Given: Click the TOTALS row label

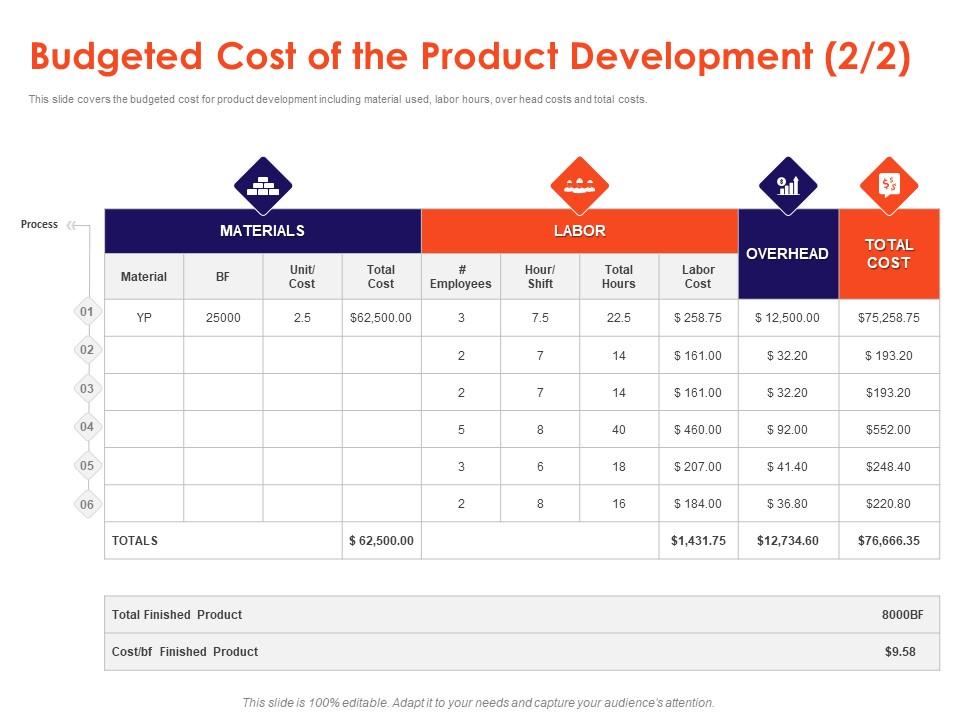Looking at the screenshot, I should click(x=135, y=541).
